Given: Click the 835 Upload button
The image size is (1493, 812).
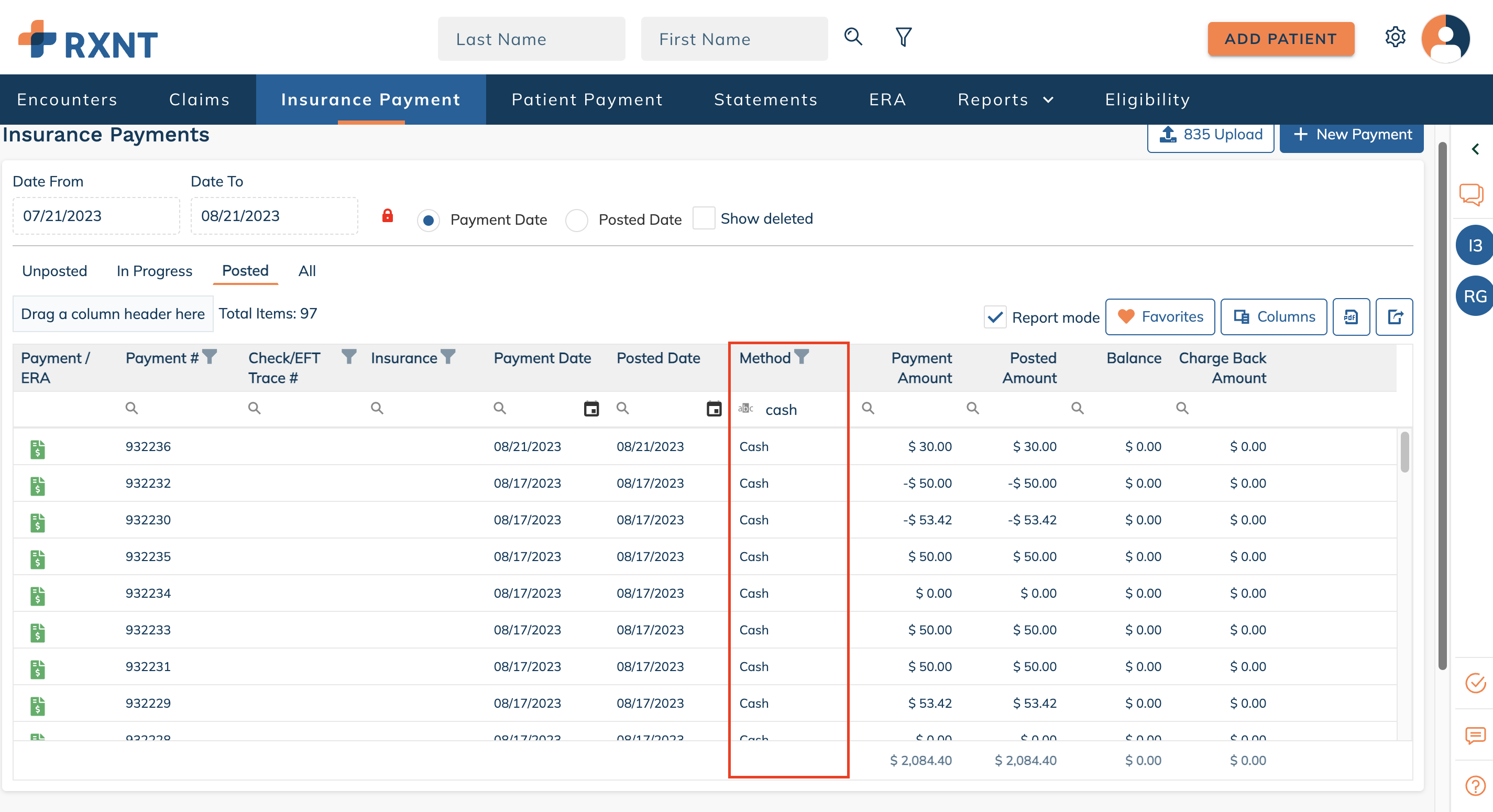Looking at the screenshot, I should (x=1210, y=136).
